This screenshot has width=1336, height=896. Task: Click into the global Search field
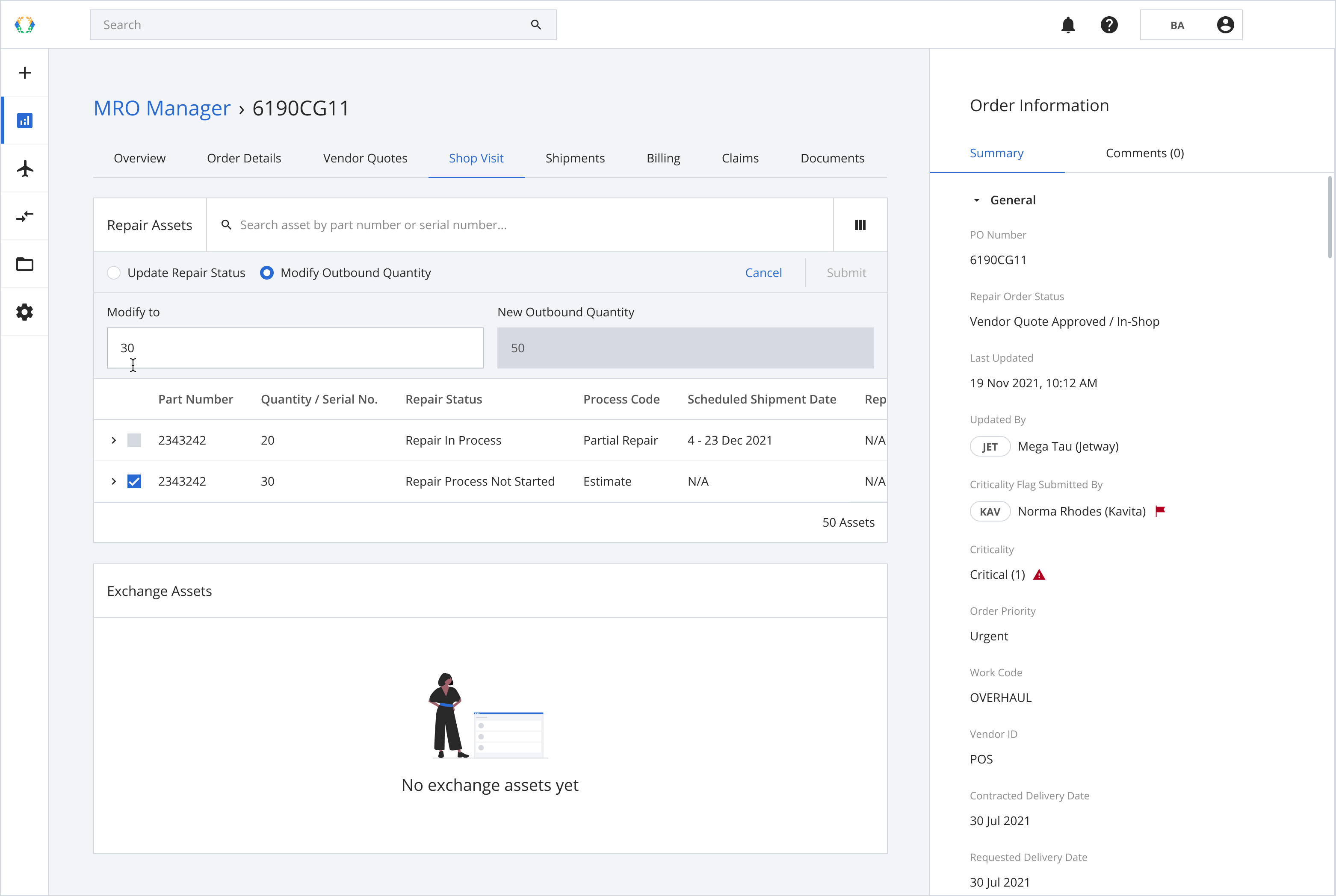(323, 24)
